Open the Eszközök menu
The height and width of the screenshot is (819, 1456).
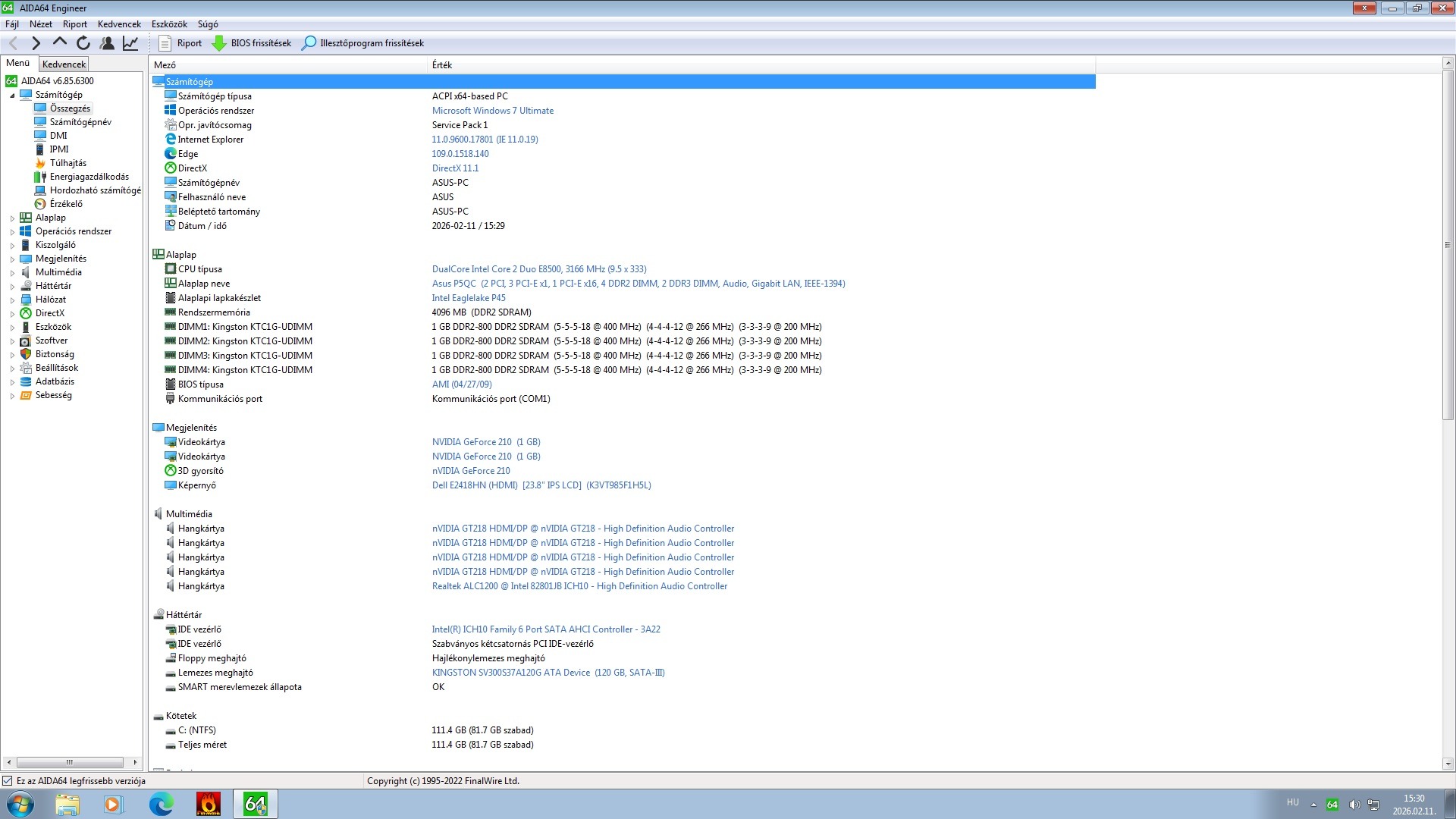pyautogui.click(x=168, y=24)
